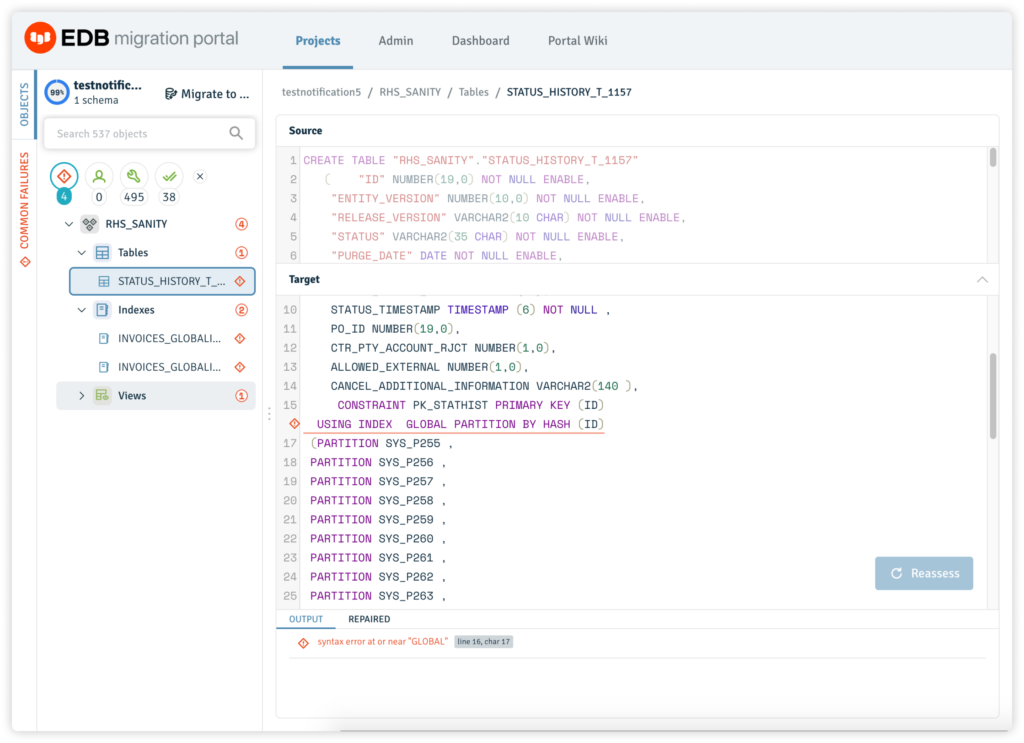Click the Indexes failure count badge

point(242,310)
